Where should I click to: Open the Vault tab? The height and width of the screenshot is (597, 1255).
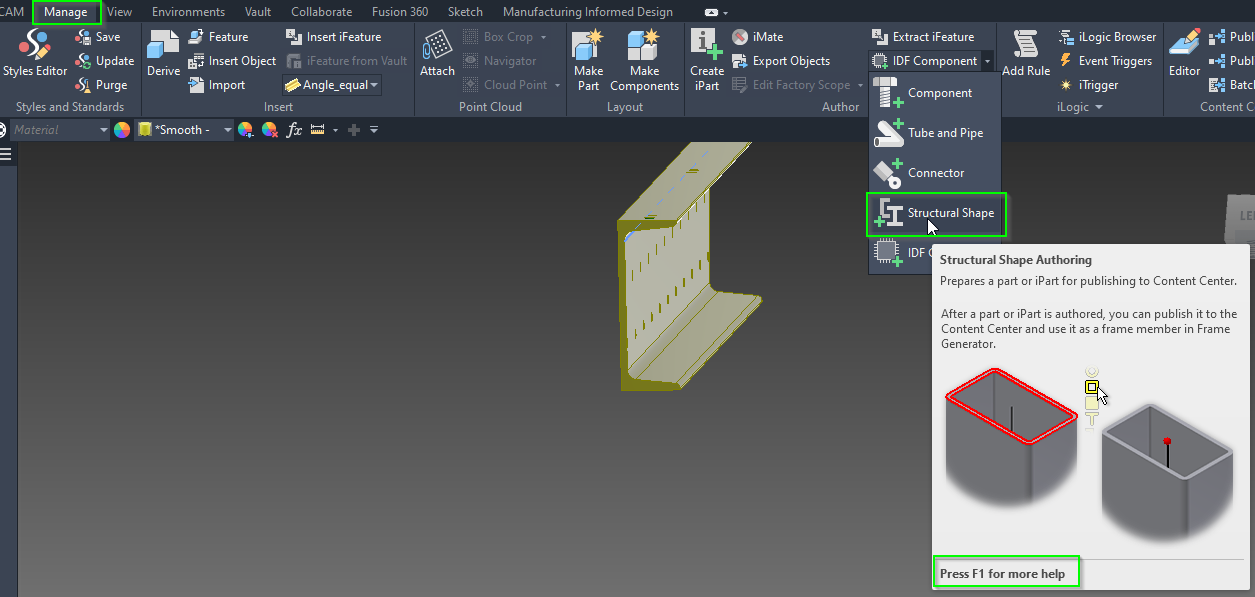click(258, 12)
